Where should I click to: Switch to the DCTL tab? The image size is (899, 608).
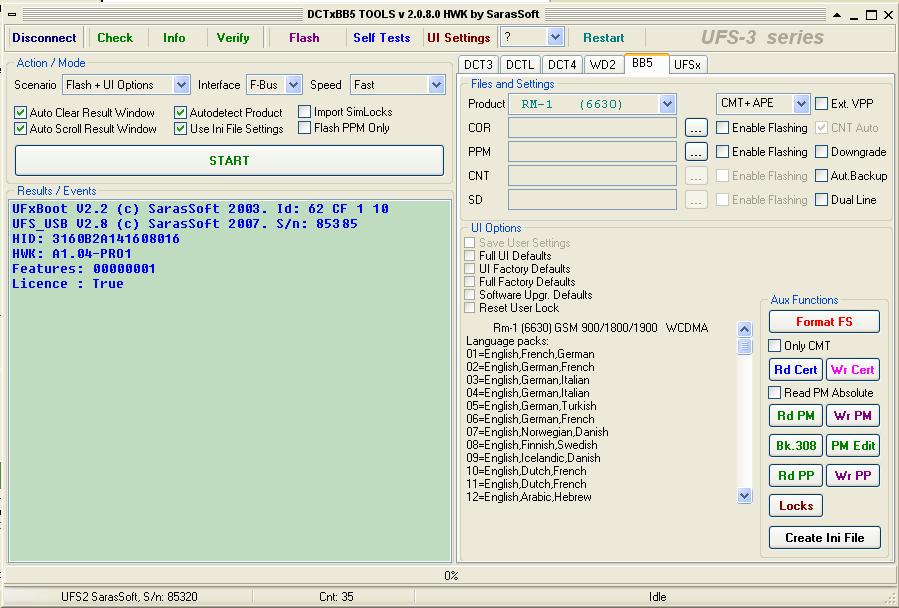click(520, 65)
